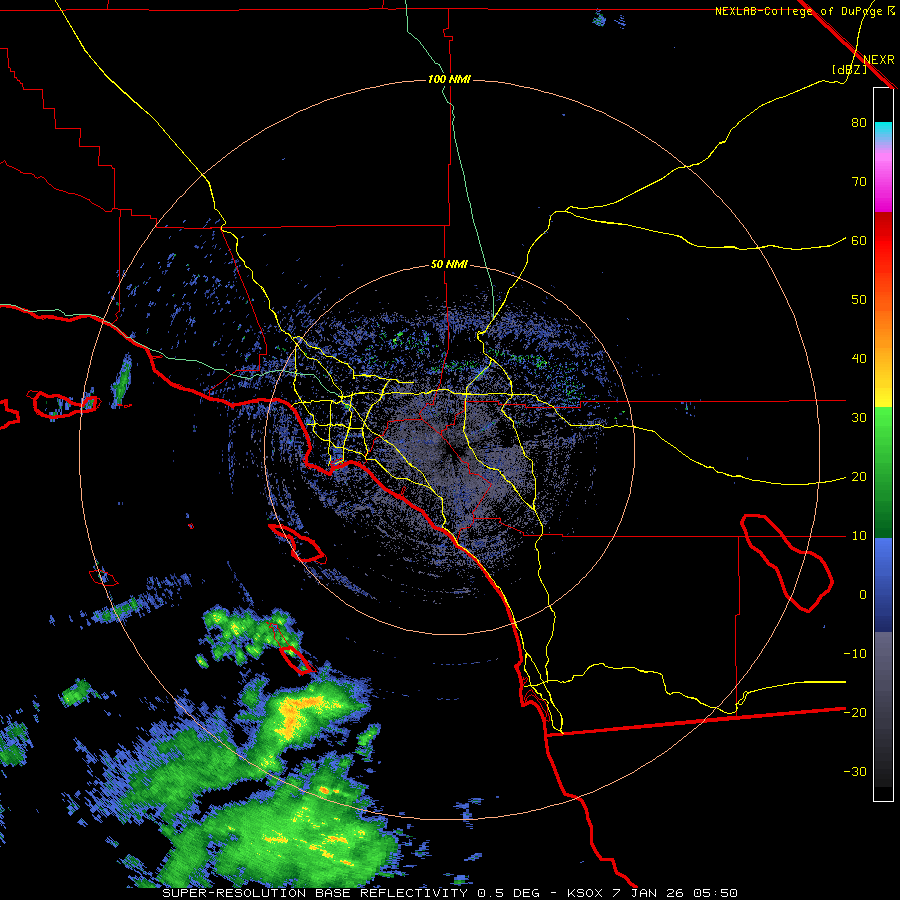This screenshot has height=900, width=900.
Task: Click the KSOX 7 JAN 26 05:50 timestamp
Action: (652, 893)
